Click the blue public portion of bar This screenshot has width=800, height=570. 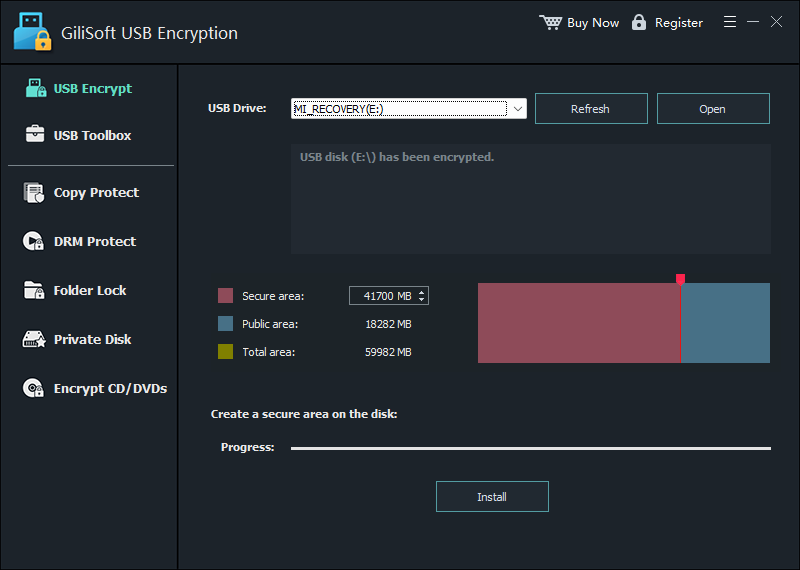click(x=726, y=323)
